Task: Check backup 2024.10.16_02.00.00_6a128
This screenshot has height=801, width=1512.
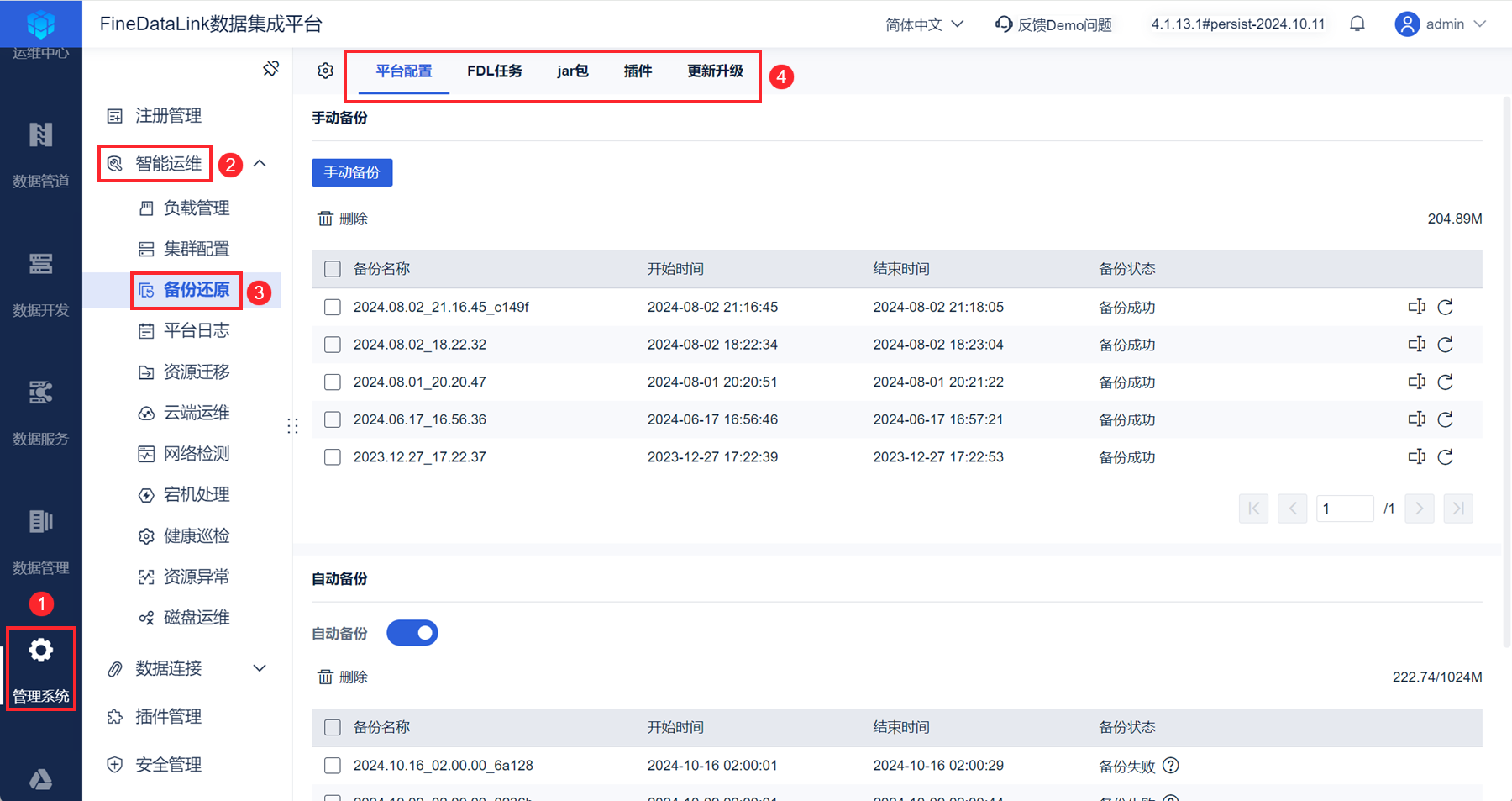Action: click(x=333, y=766)
